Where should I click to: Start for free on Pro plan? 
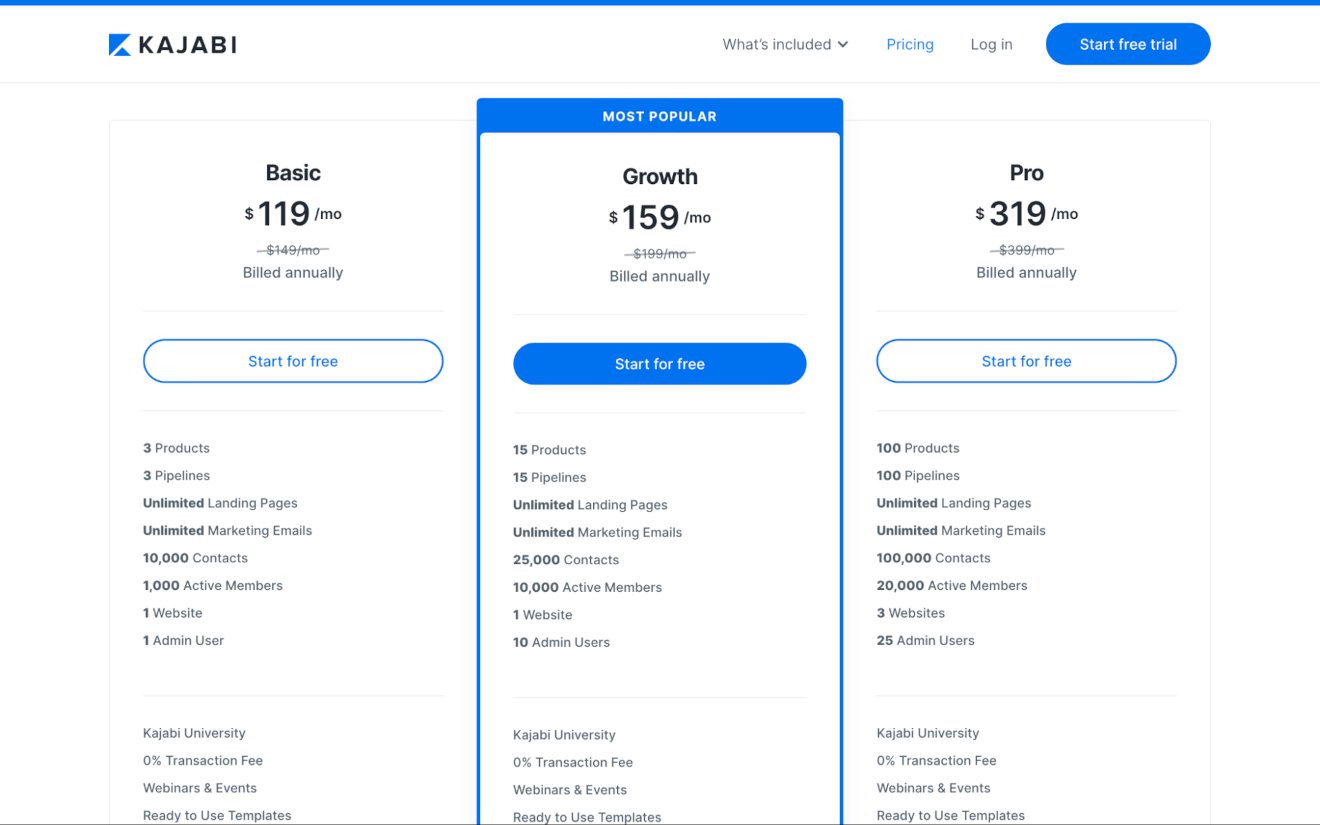[1026, 361]
